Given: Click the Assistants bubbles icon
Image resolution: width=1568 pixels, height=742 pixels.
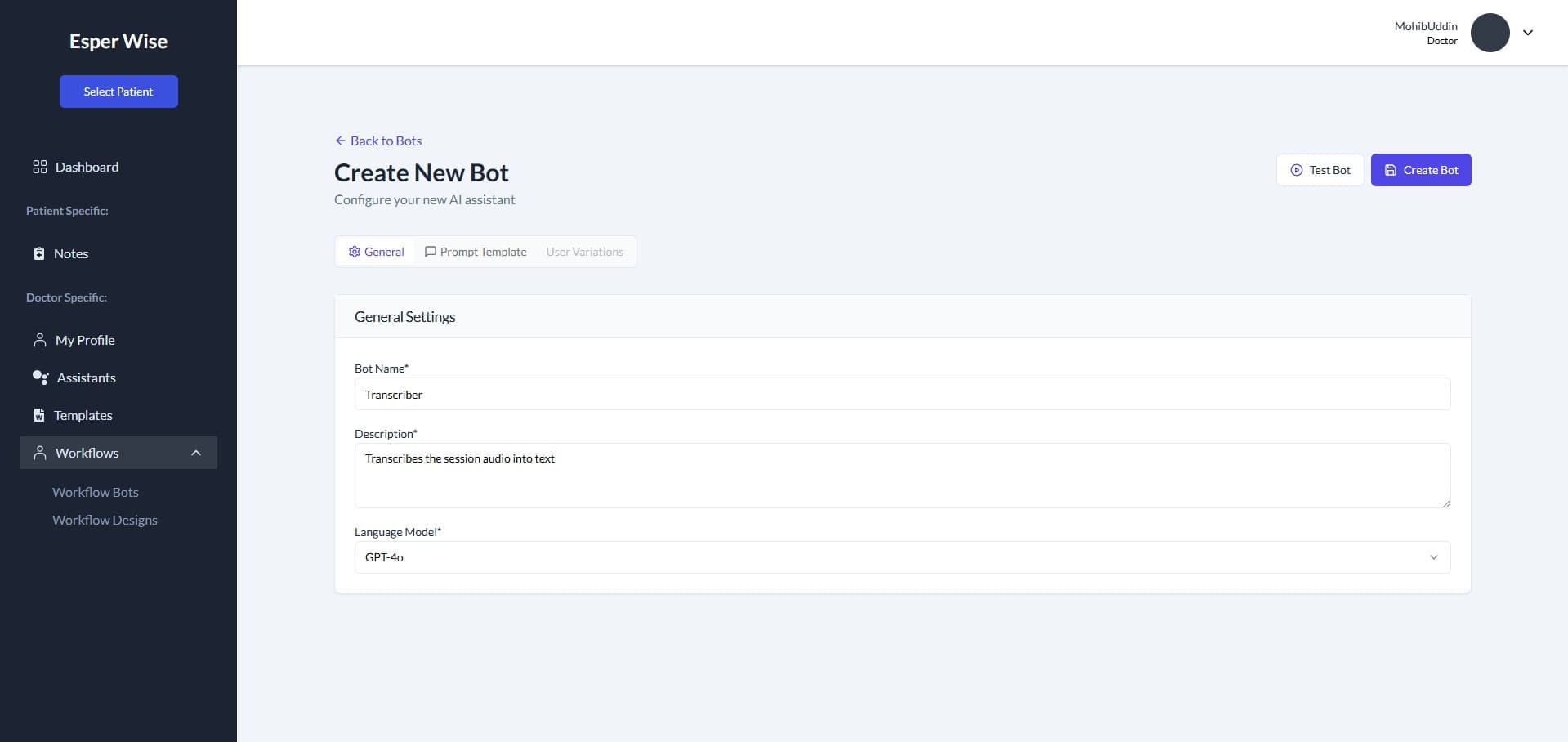Looking at the screenshot, I should point(40,378).
